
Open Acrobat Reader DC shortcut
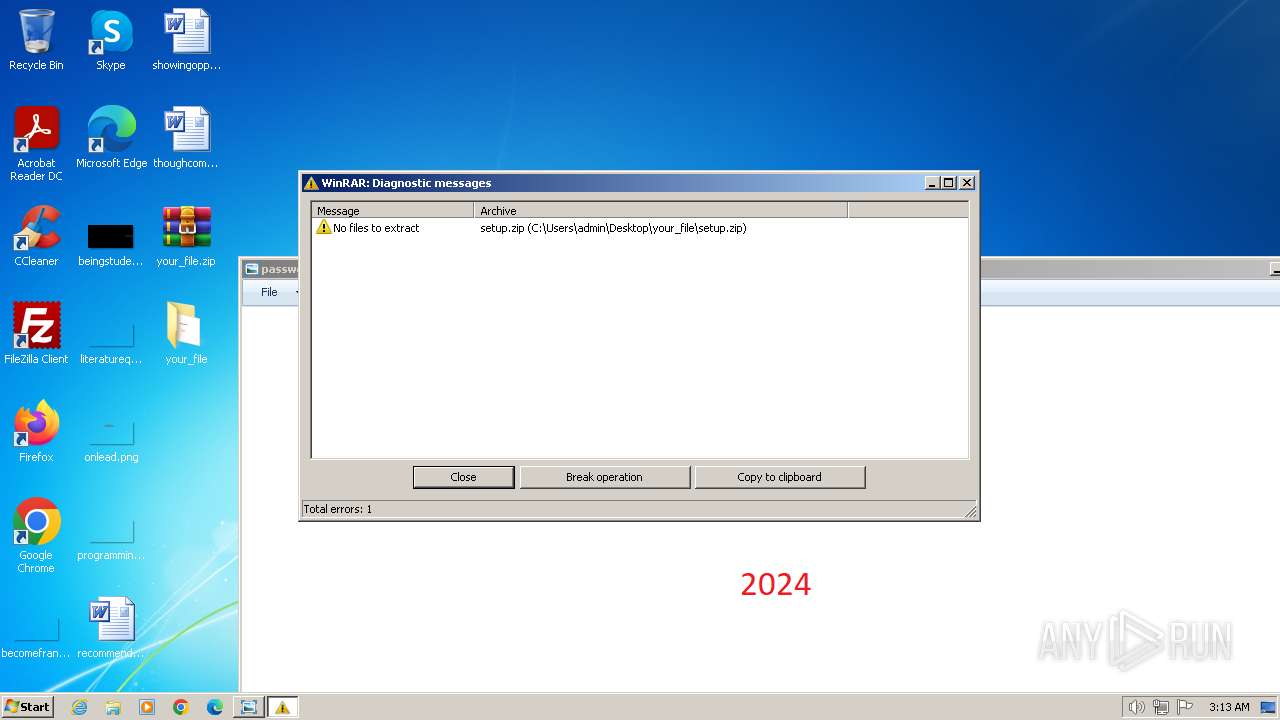36,143
